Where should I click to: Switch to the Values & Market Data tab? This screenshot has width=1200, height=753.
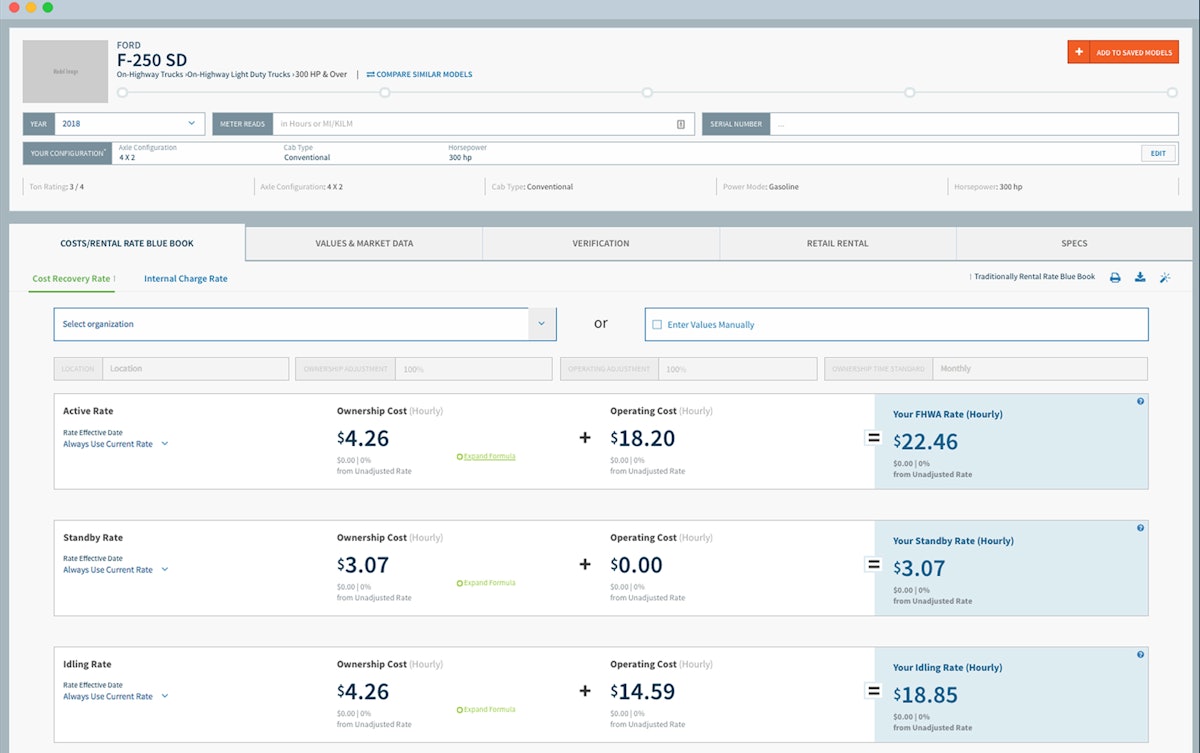(x=364, y=243)
